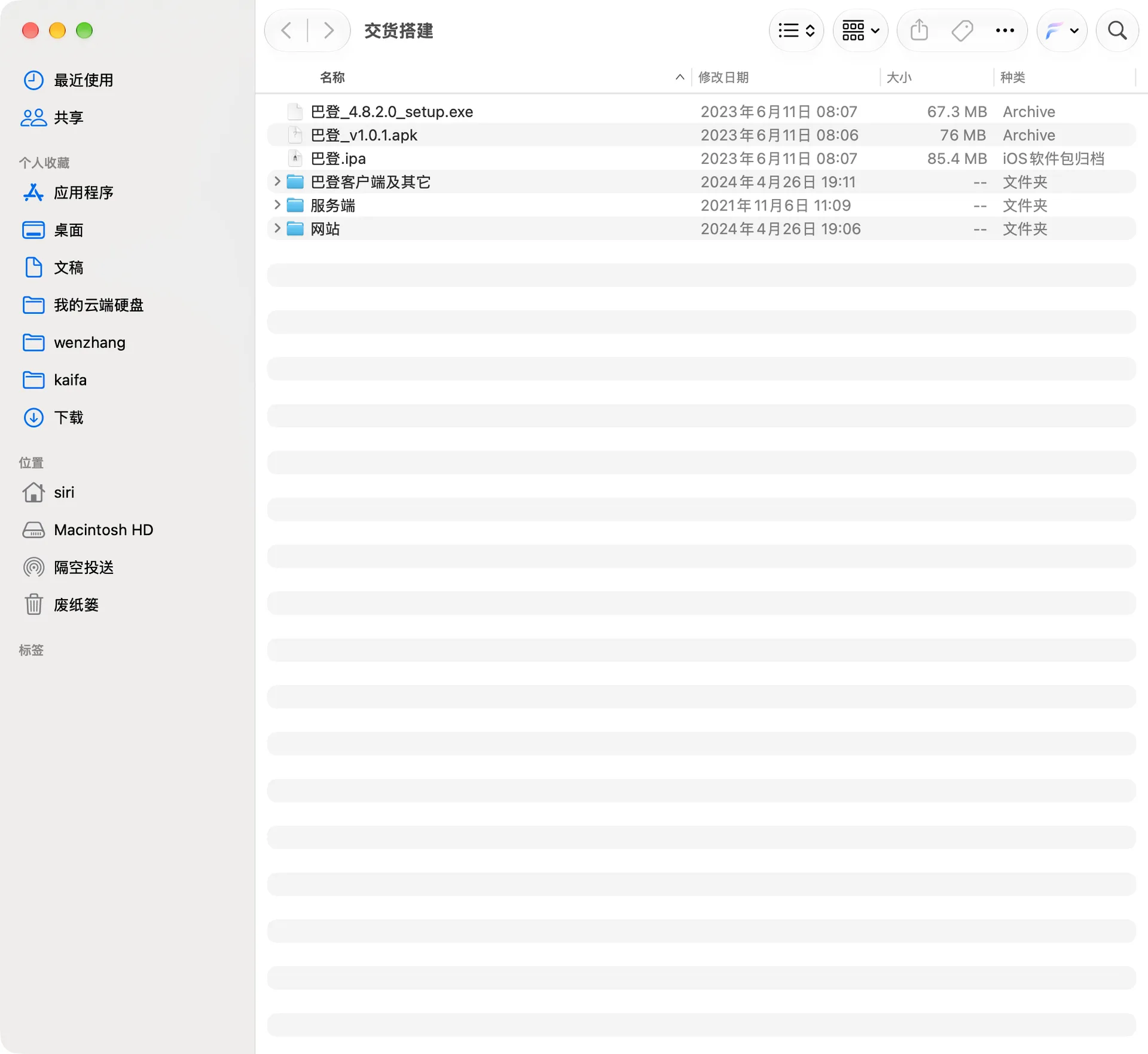Expand the 服务端 folder
The height and width of the screenshot is (1054, 1148).
coord(277,205)
